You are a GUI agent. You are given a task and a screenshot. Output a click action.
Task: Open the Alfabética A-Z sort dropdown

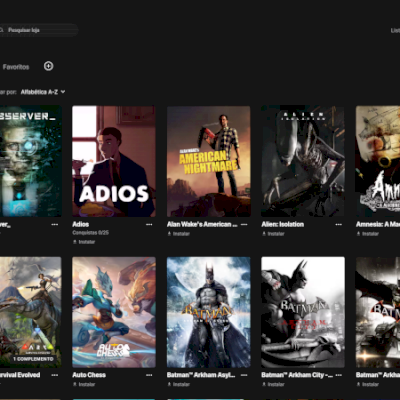[43, 92]
